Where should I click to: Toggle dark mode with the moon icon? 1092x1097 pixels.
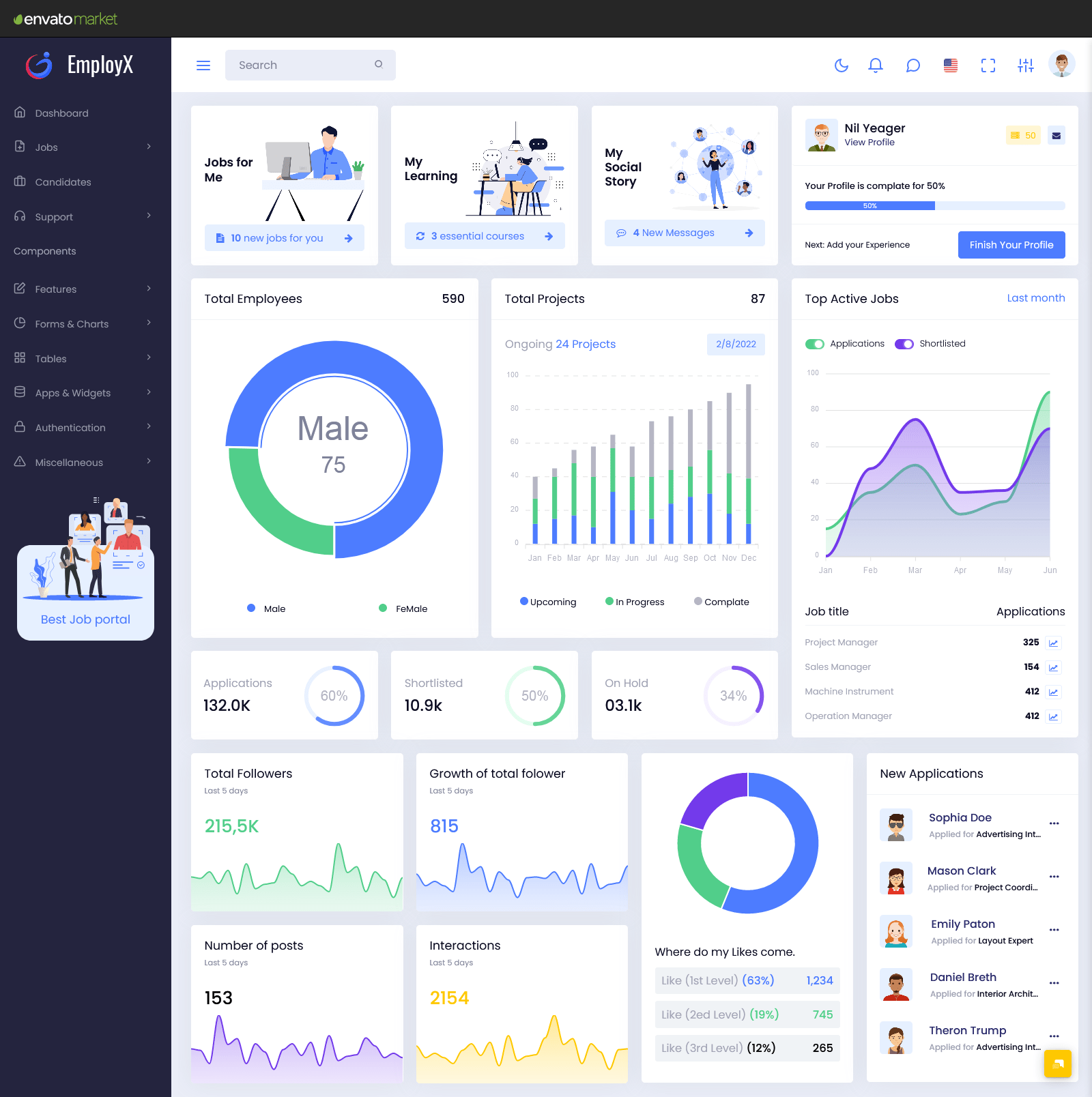point(842,65)
